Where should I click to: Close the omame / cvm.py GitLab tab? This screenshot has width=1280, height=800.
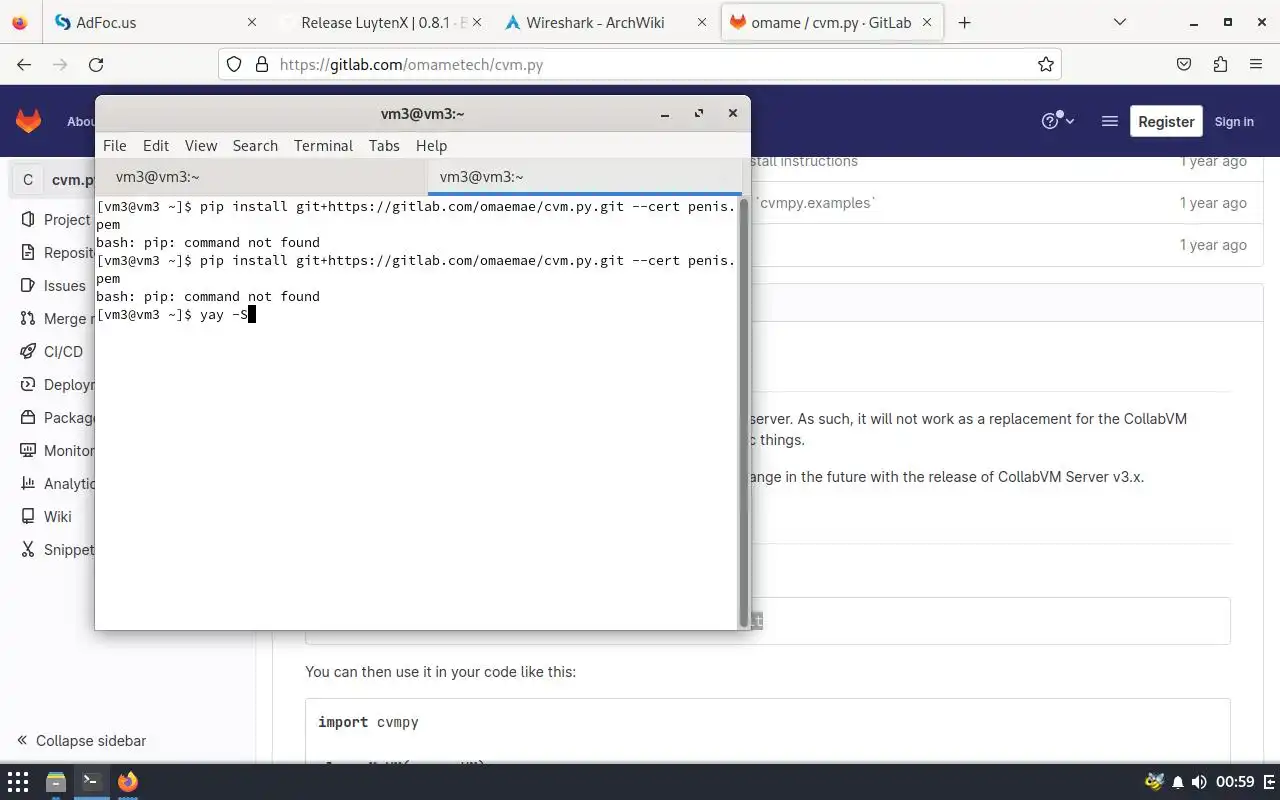click(927, 22)
